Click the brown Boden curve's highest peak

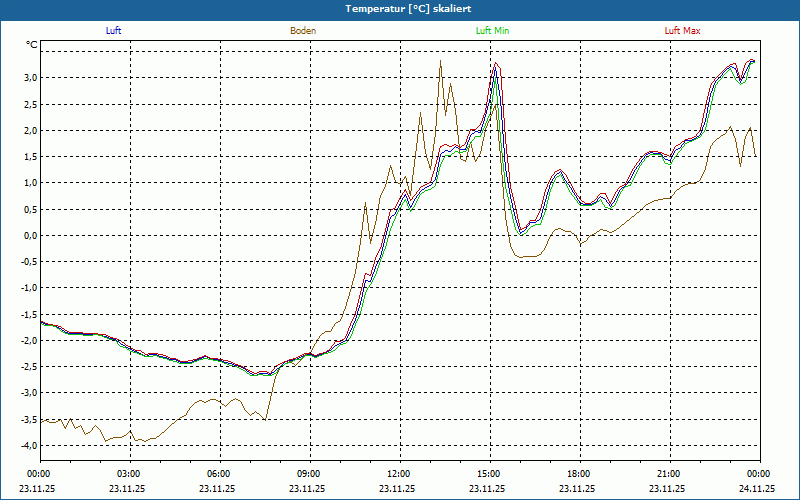(440, 62)
